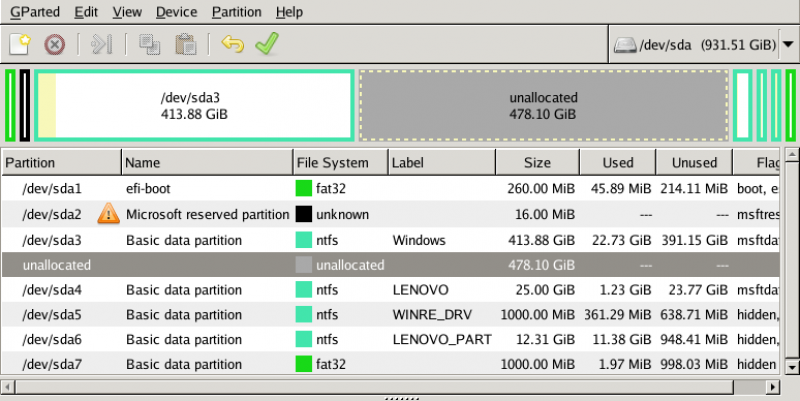Open the Help menu
The image size is (800, 401).
coord(289,12)
